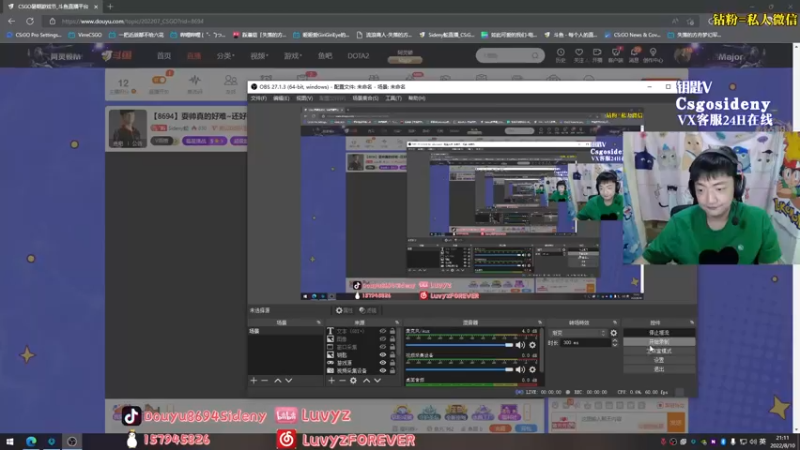Open the 场景集合(S) menu in OBS
The width and height of the screenshot is (800, 450).
coord(365,98)
